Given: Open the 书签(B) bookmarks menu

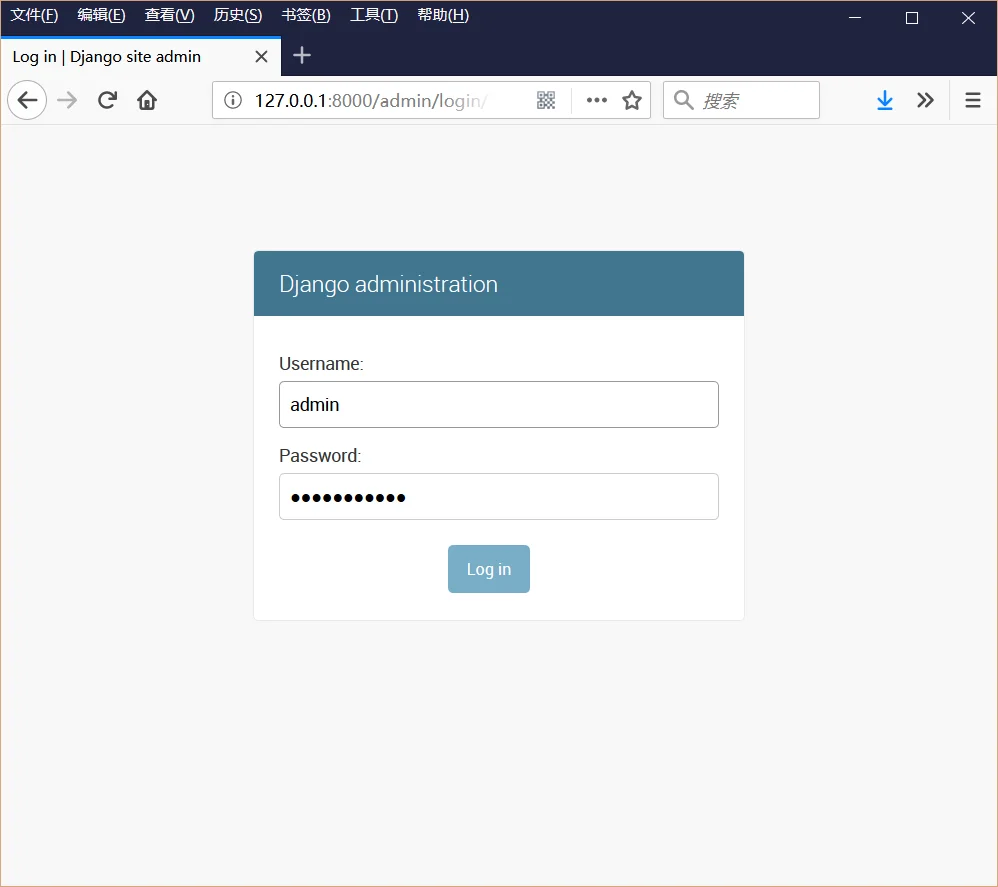Looking at the screenshot, I should pos(306,15).
